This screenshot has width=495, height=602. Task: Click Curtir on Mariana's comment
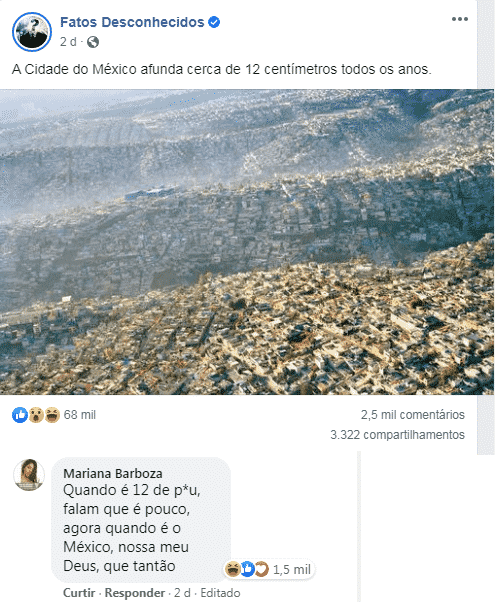pyautogui.click(x=79, y=593)
